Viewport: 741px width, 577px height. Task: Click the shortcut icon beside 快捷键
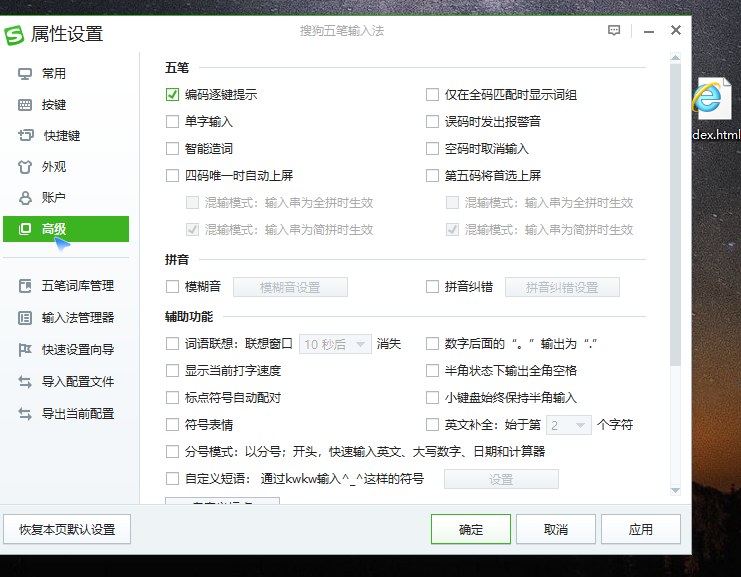(26, 136)
